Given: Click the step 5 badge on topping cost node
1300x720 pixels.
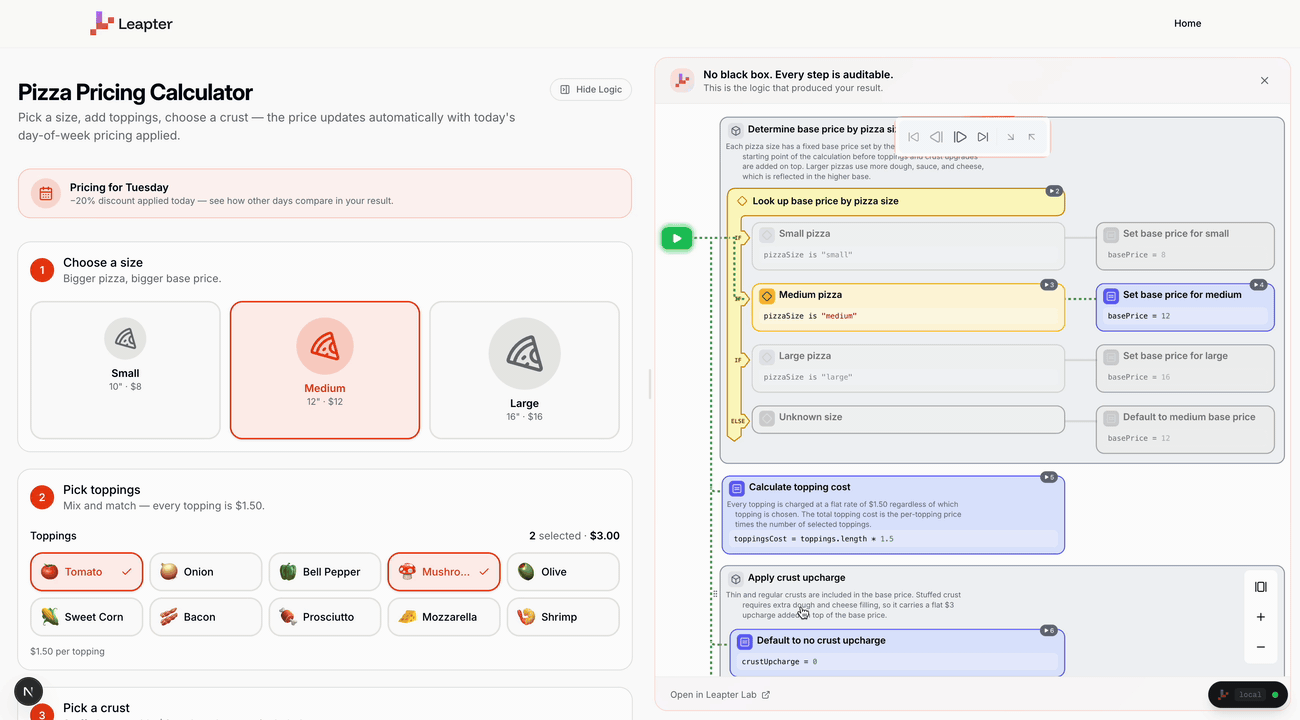Looking at the screenshot, I should (x=1048, y=477).
